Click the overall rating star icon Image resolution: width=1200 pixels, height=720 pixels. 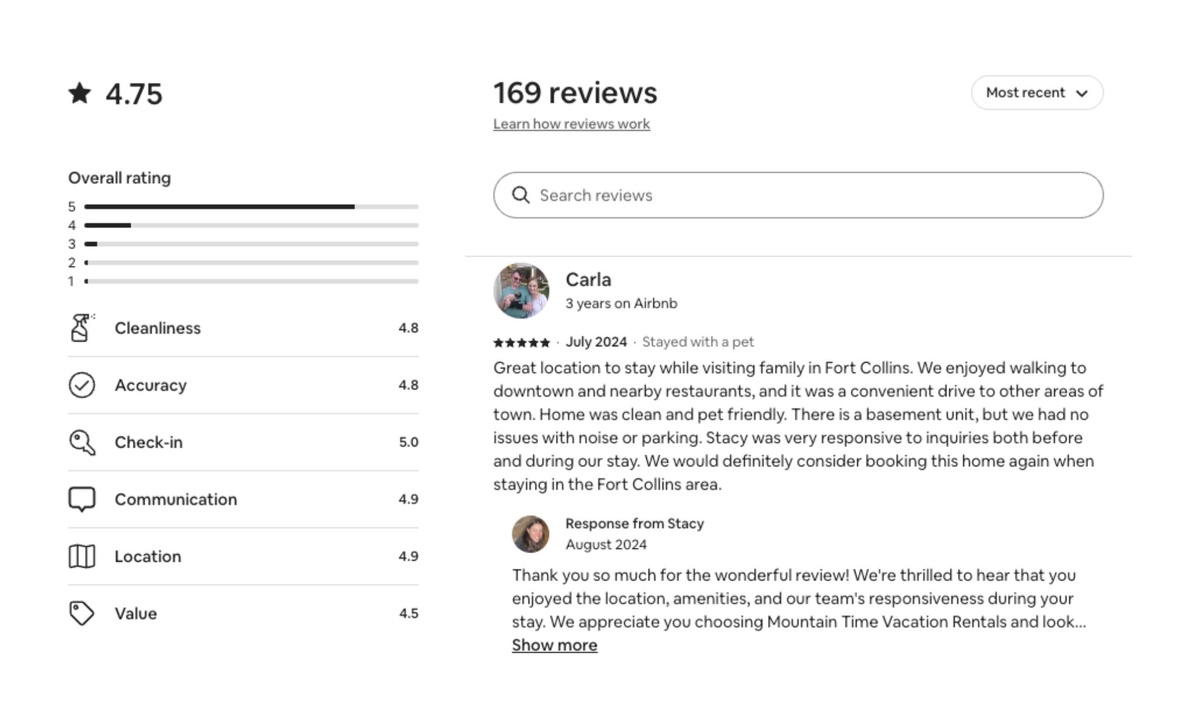[x=80, y=94]
